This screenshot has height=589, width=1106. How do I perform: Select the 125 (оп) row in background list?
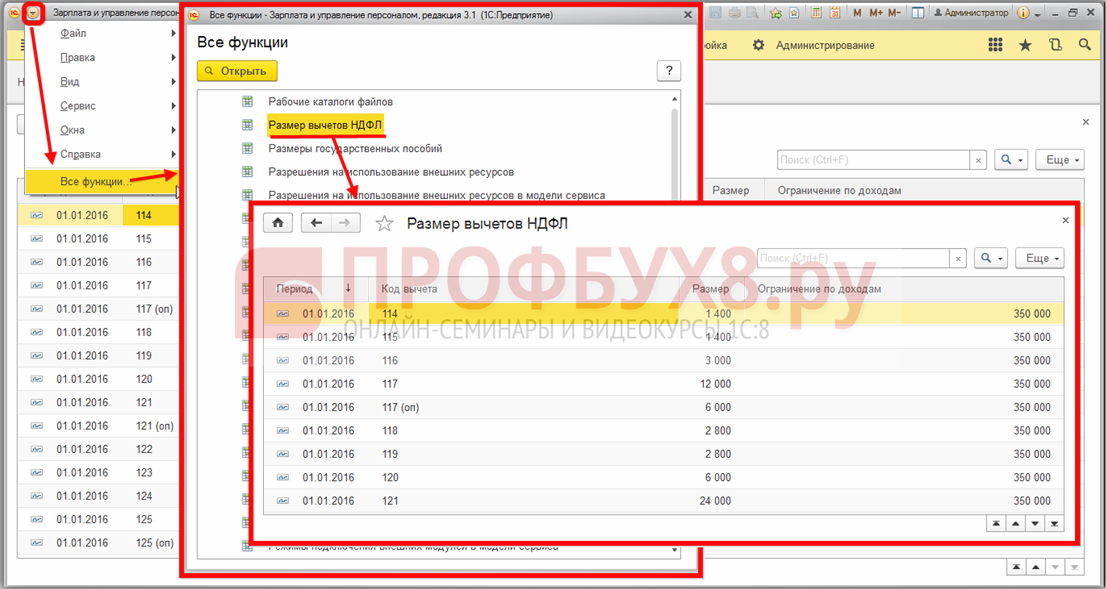pos(98,542)
